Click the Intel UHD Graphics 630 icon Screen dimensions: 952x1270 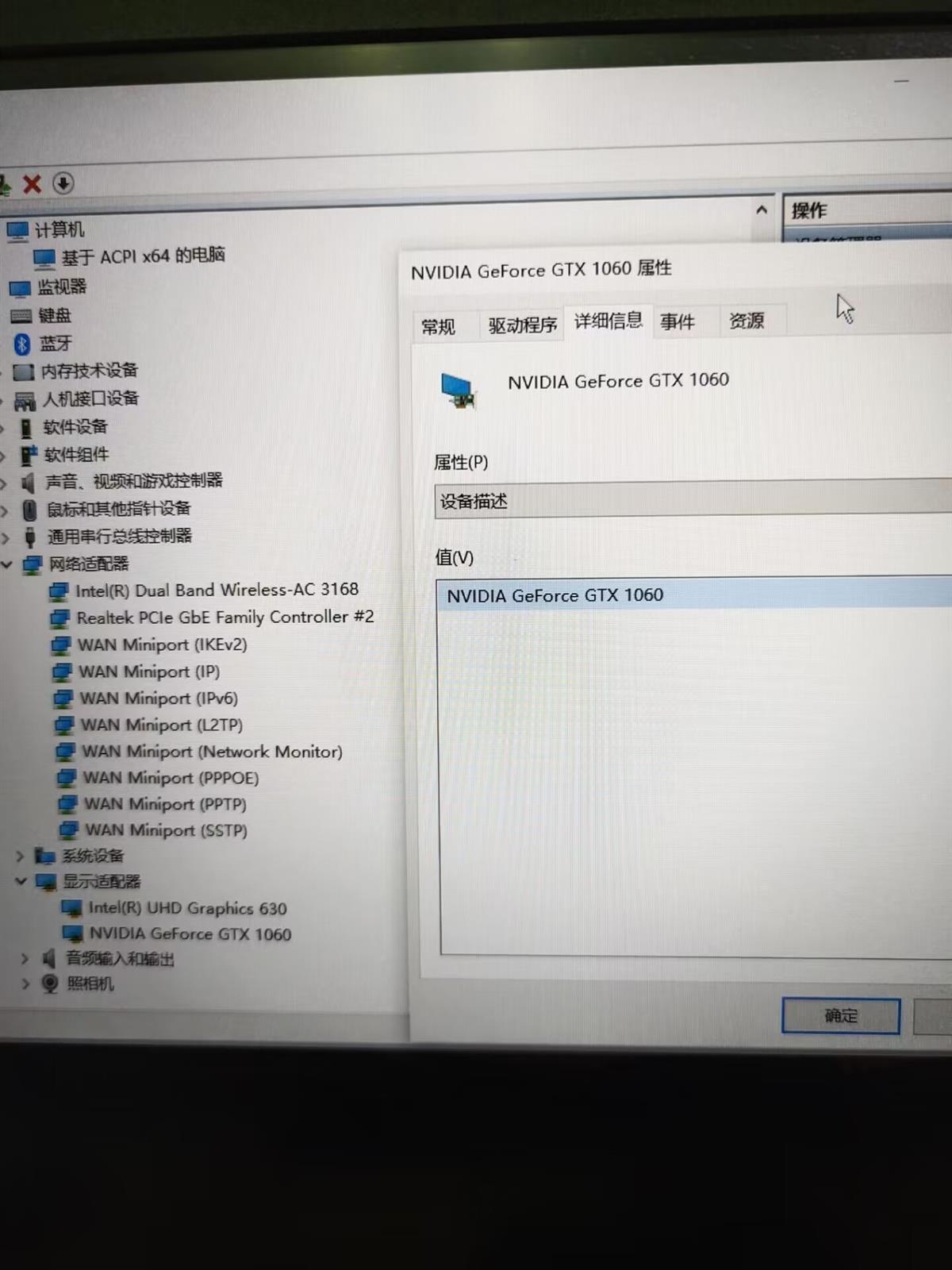pos(72,908)
